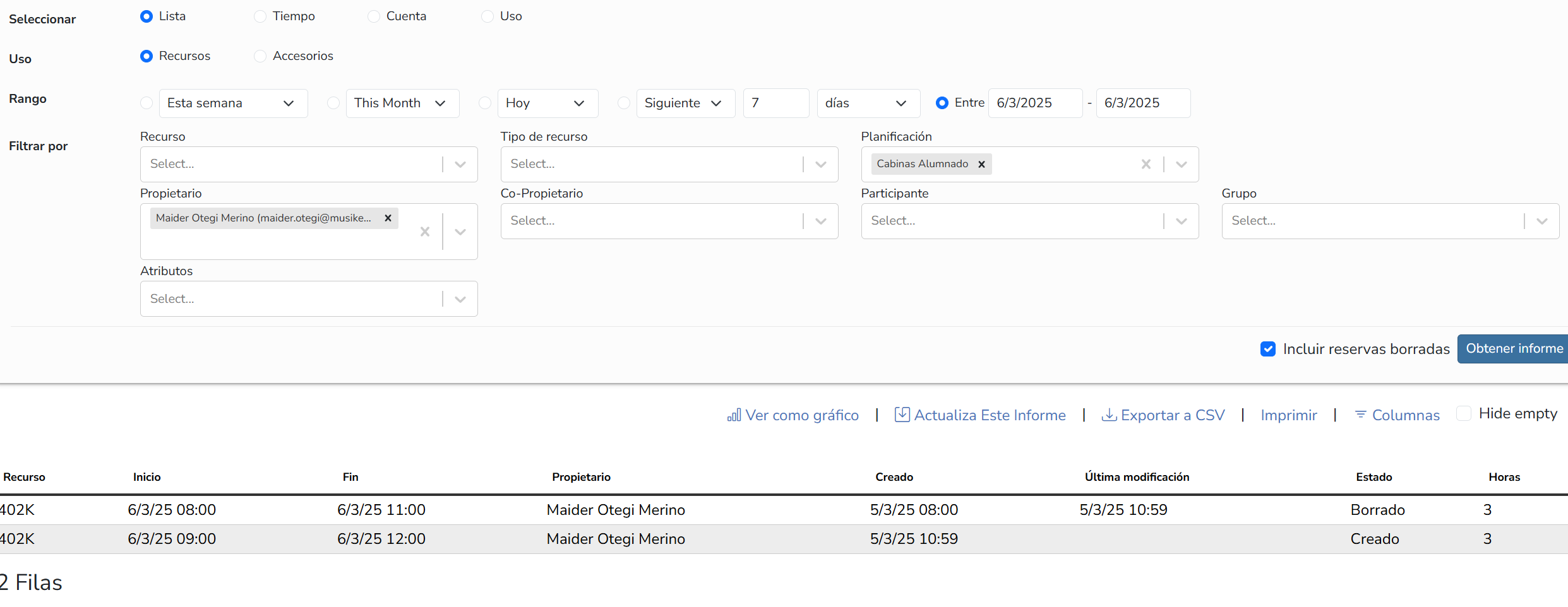Clear all Propietario filter selections

tap(425, 232)
